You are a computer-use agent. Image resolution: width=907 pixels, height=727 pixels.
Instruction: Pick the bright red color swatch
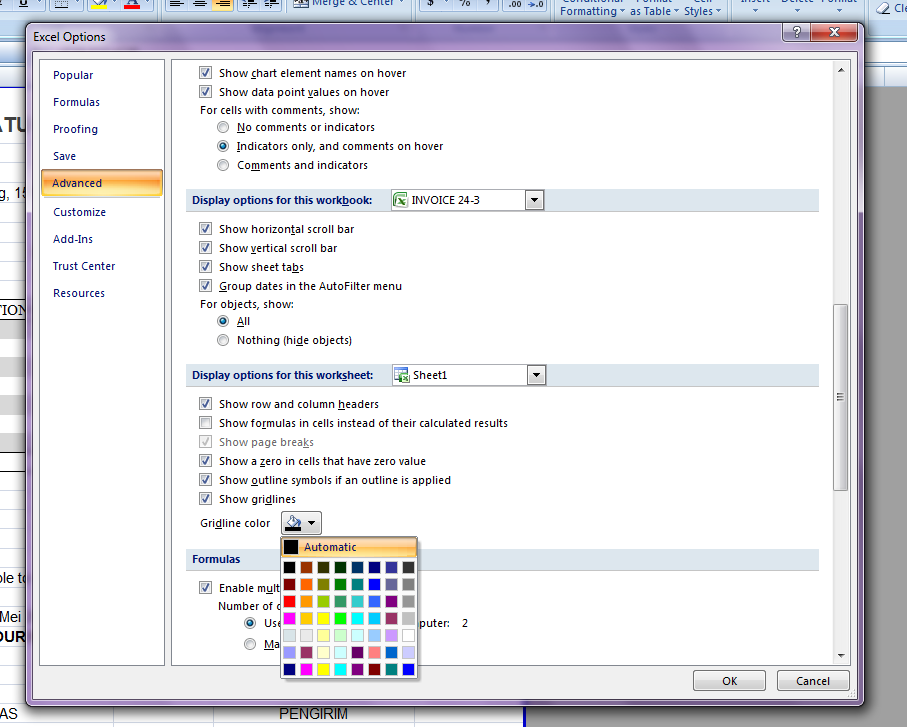289,601
